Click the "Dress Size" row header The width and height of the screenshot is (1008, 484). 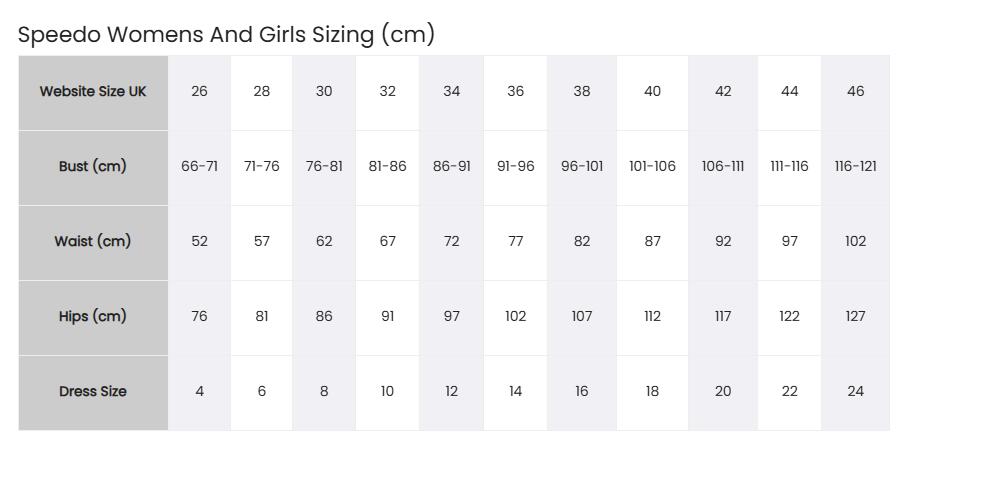[x=93, y=391]
